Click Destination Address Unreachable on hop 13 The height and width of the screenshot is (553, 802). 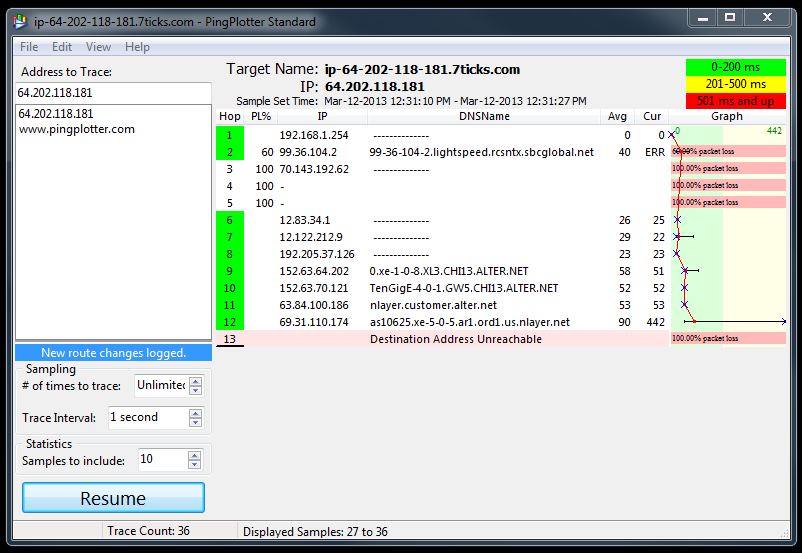point(456,339)
